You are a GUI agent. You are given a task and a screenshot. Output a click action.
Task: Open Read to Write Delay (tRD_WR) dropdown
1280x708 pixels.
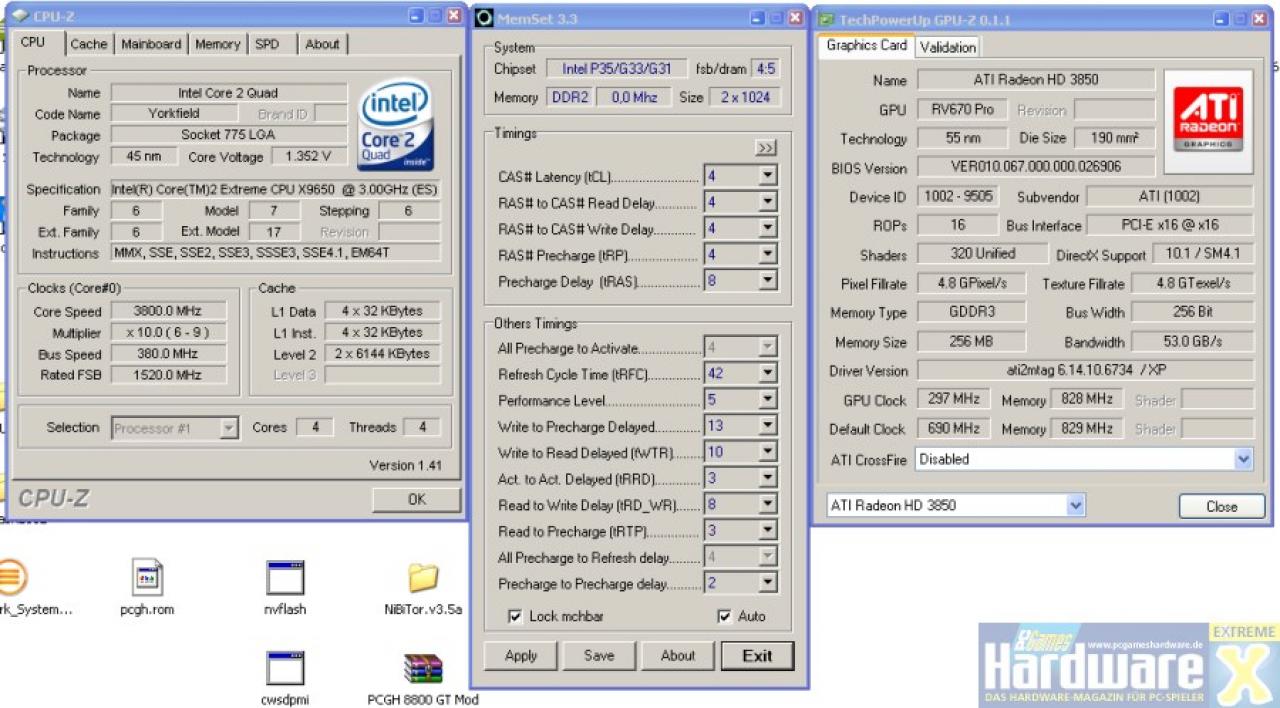click(x=768, y=505)
